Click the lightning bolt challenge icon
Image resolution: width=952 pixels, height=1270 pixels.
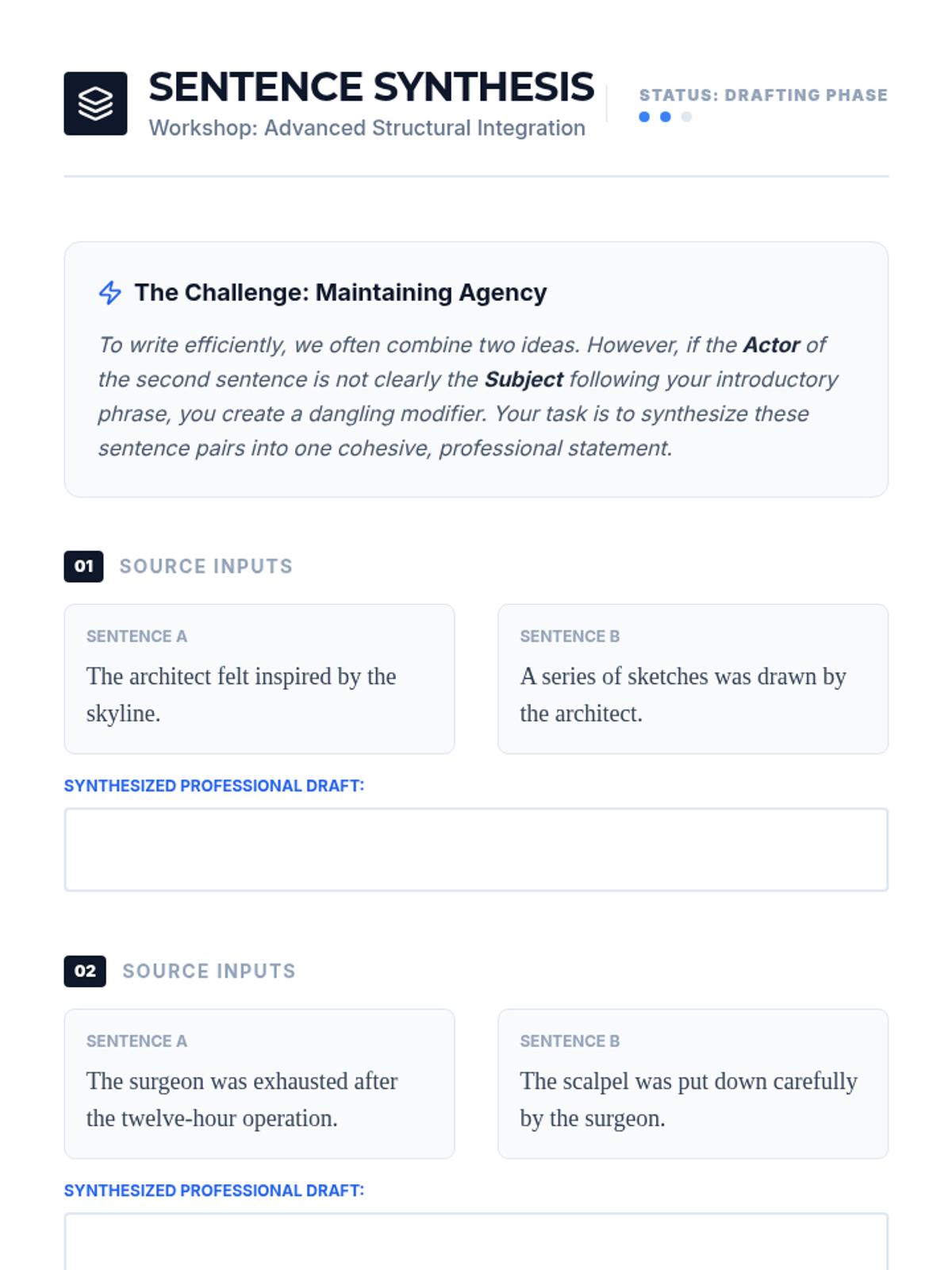pyautogui.click(x=110, y=293)
